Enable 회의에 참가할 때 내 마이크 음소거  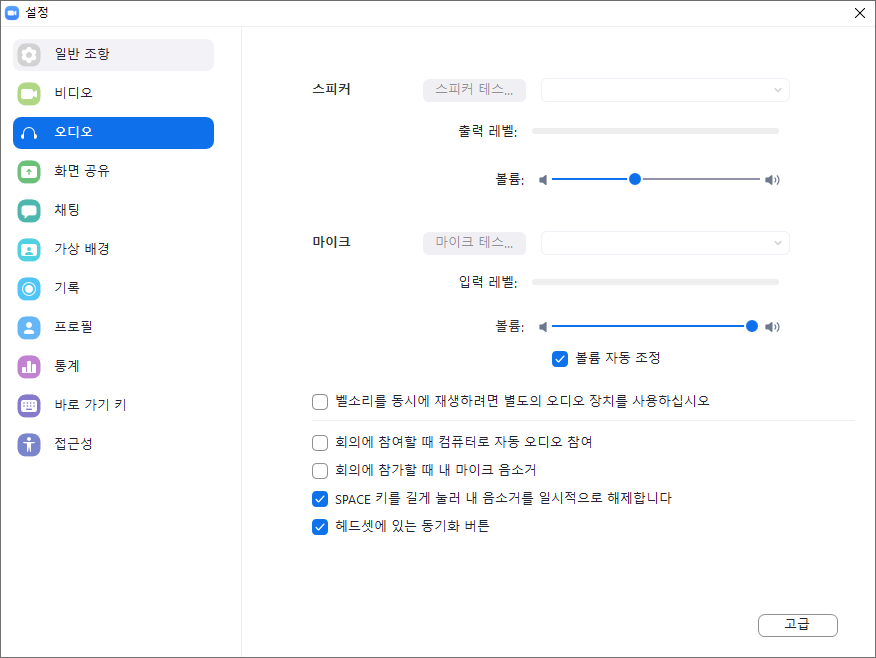(x=320, y=471)
